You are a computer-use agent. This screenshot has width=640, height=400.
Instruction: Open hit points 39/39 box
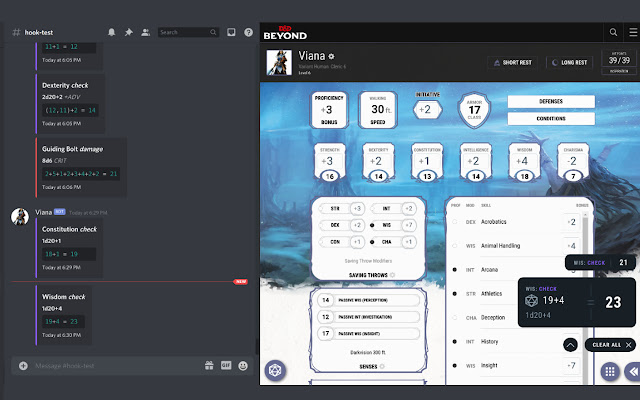point(619,59)
